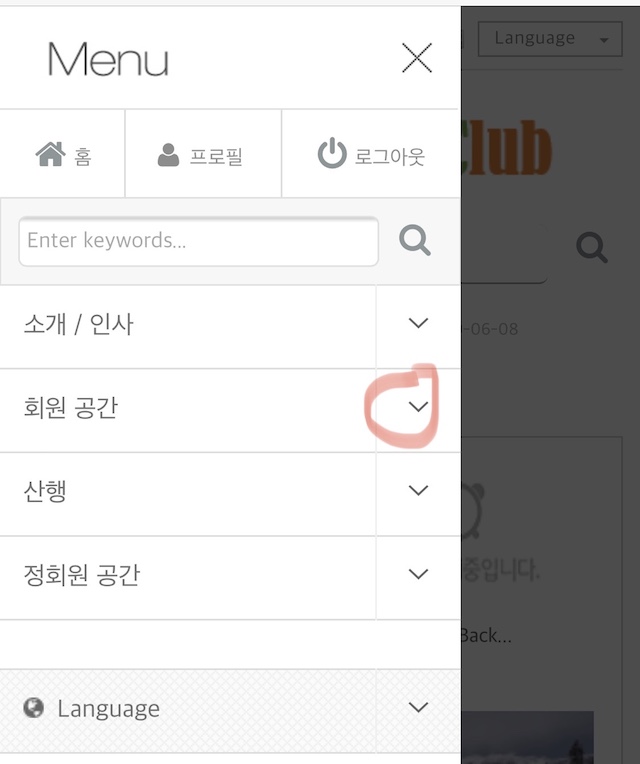Select the 소개 / 인사 menu item
Screen dimensions: 640x764
78,324
